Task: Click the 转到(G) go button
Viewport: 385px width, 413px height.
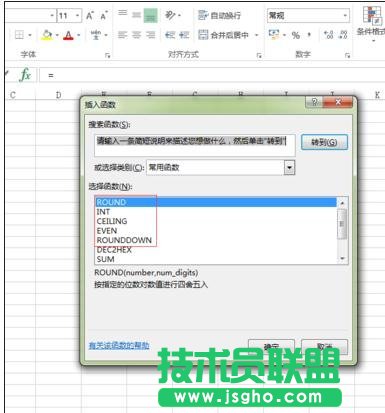Action: pyautogui.click(x=324, y=142)
